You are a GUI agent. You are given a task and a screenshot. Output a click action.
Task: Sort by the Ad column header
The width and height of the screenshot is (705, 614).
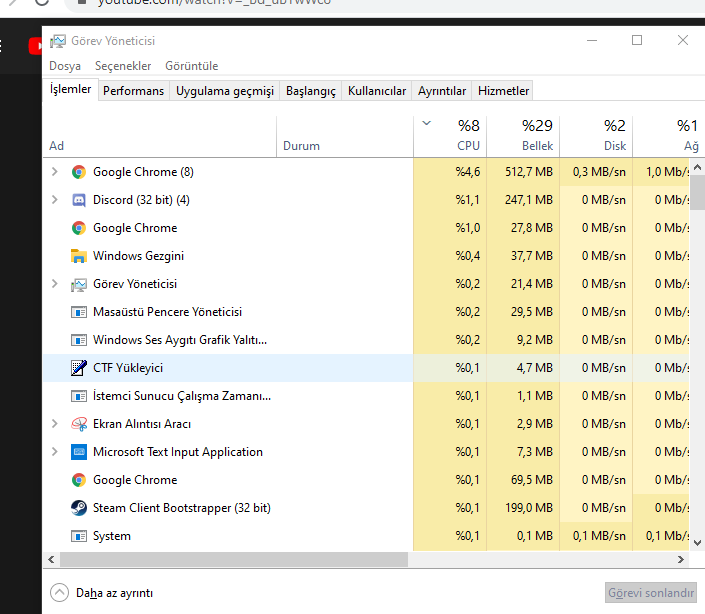(x=160, y=136)
